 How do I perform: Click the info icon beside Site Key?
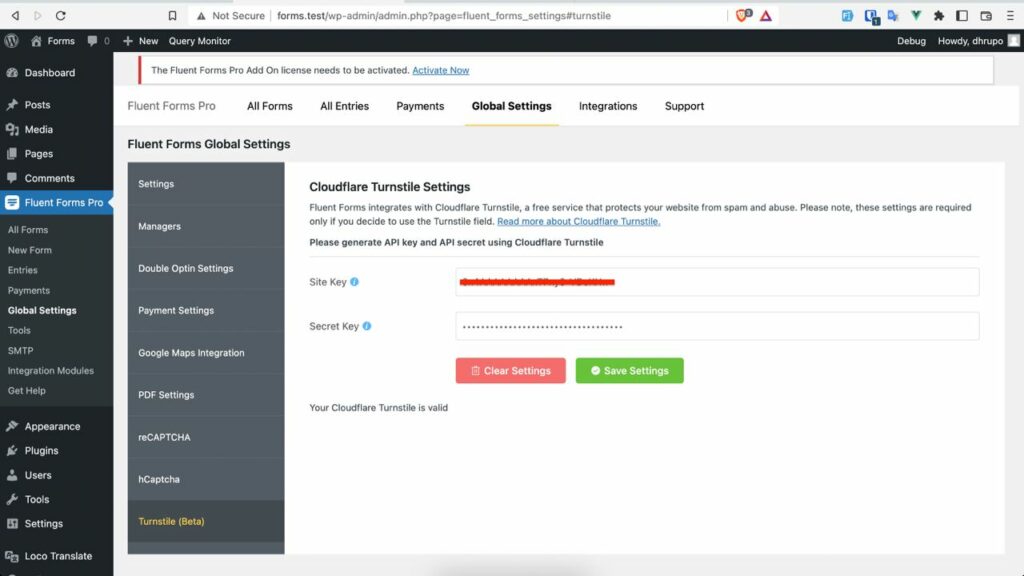(354, 282)
